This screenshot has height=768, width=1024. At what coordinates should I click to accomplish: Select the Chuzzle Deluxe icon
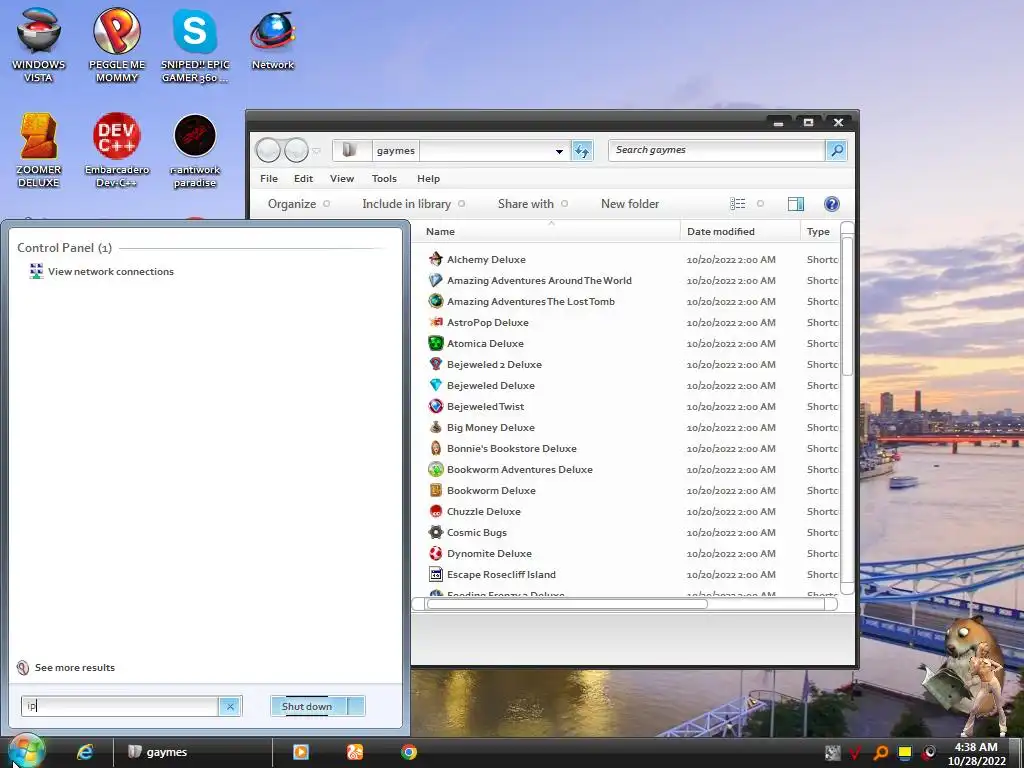[x=436, y=511]
